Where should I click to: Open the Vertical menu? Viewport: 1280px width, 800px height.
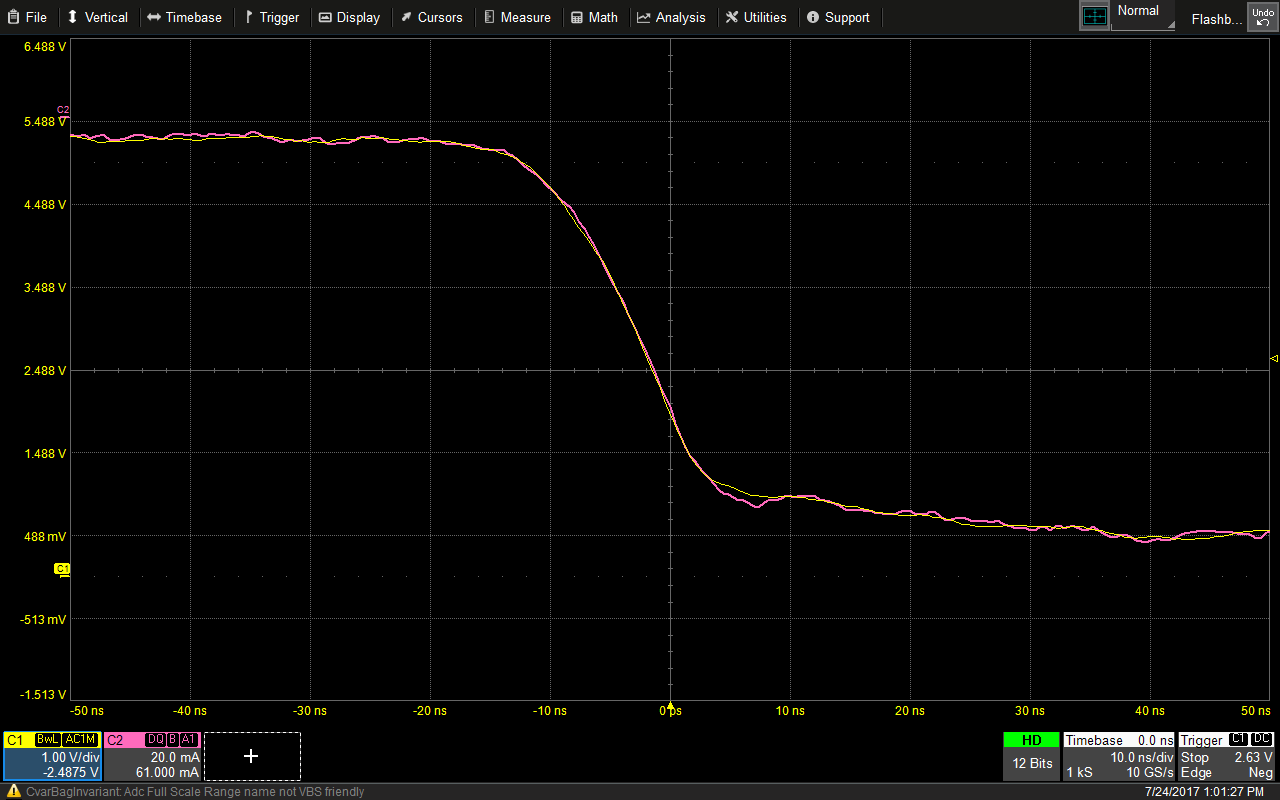coord(98,17)
